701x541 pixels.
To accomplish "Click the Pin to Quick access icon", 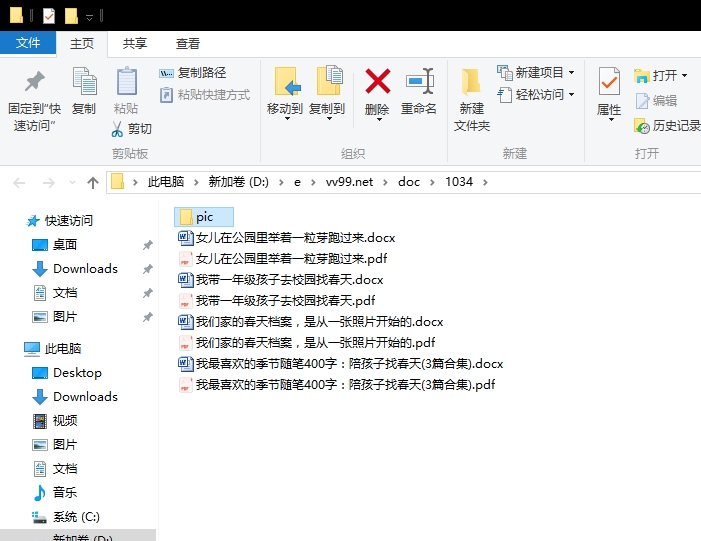I will pos(34,82).
